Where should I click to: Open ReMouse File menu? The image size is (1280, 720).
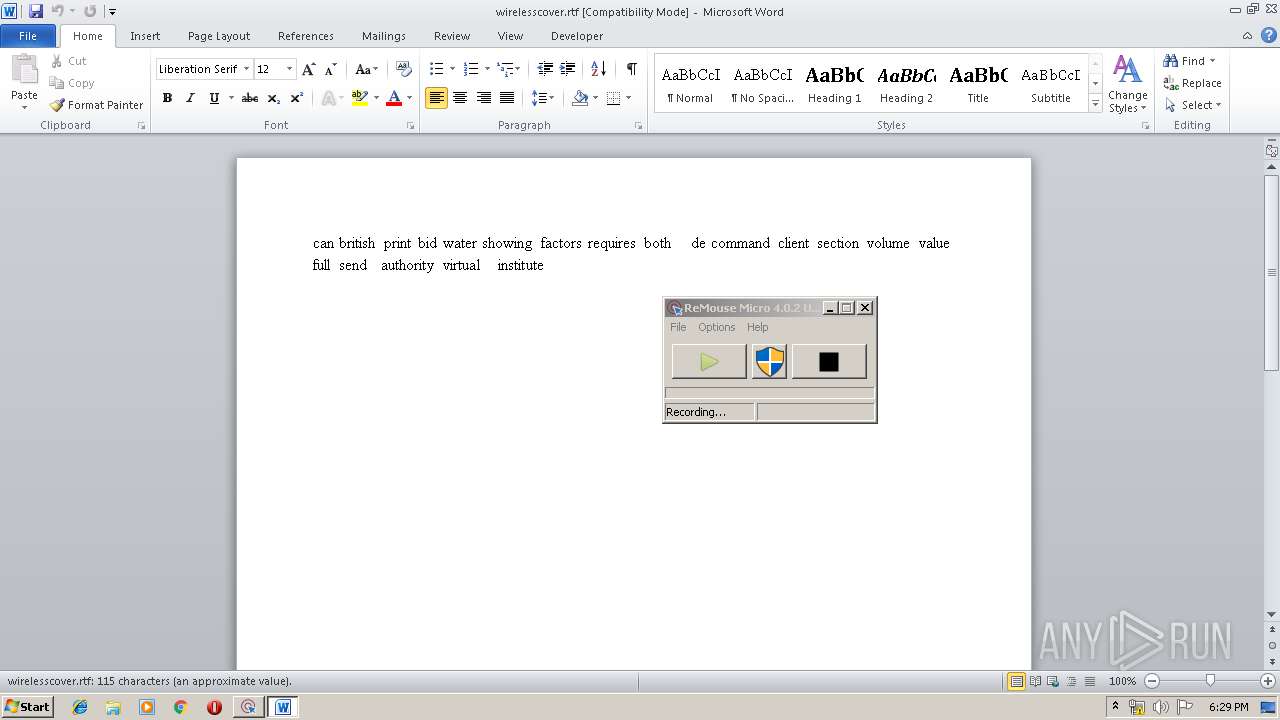[x=678, y=327]
